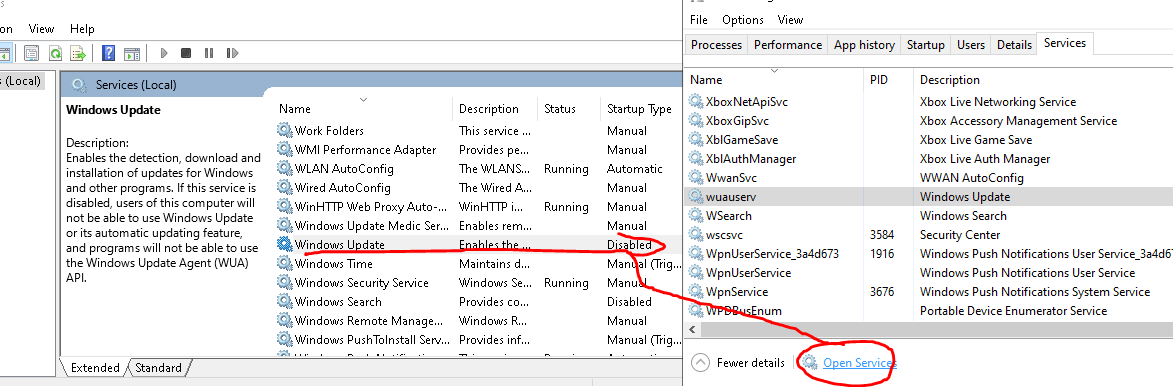Select the WpnUserService_3a4d673 row
Image resolution: width=1173 pixels, height=387 pixels.
click(x=929, y=254)
